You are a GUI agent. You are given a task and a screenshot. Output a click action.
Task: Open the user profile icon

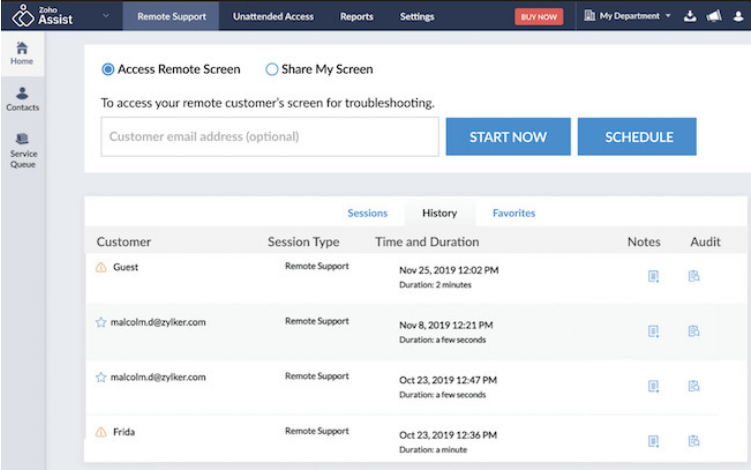pos(739,17)
